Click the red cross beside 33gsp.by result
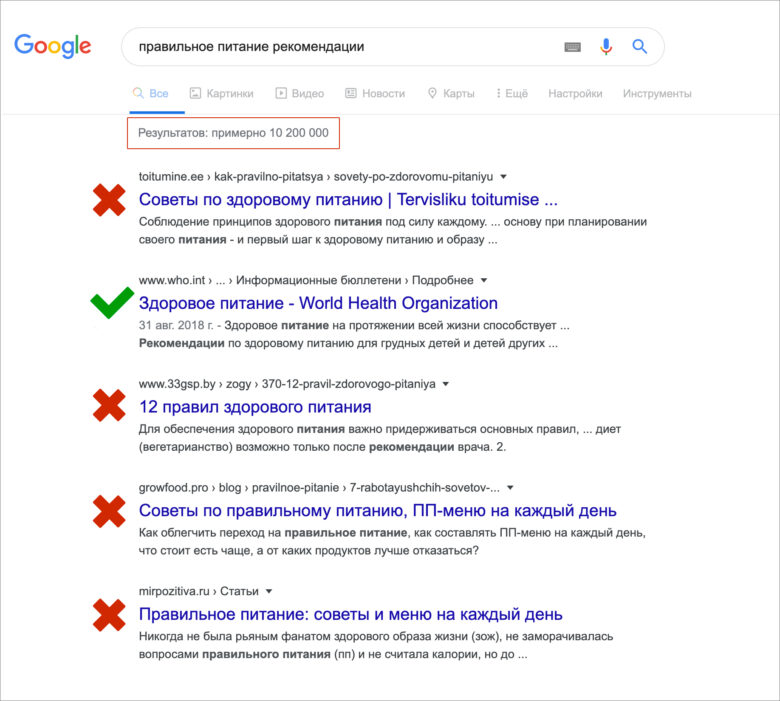 pos(108,407)
